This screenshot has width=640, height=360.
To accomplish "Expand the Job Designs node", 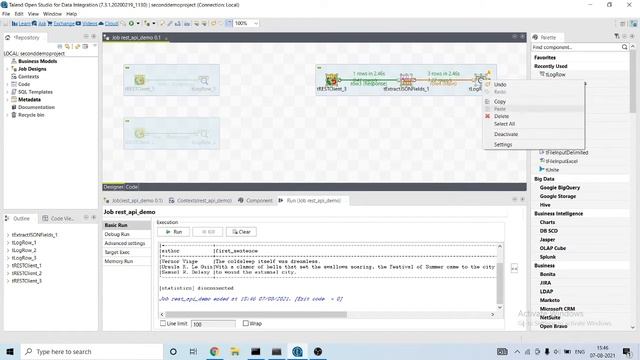I will (x=7, y=69).
